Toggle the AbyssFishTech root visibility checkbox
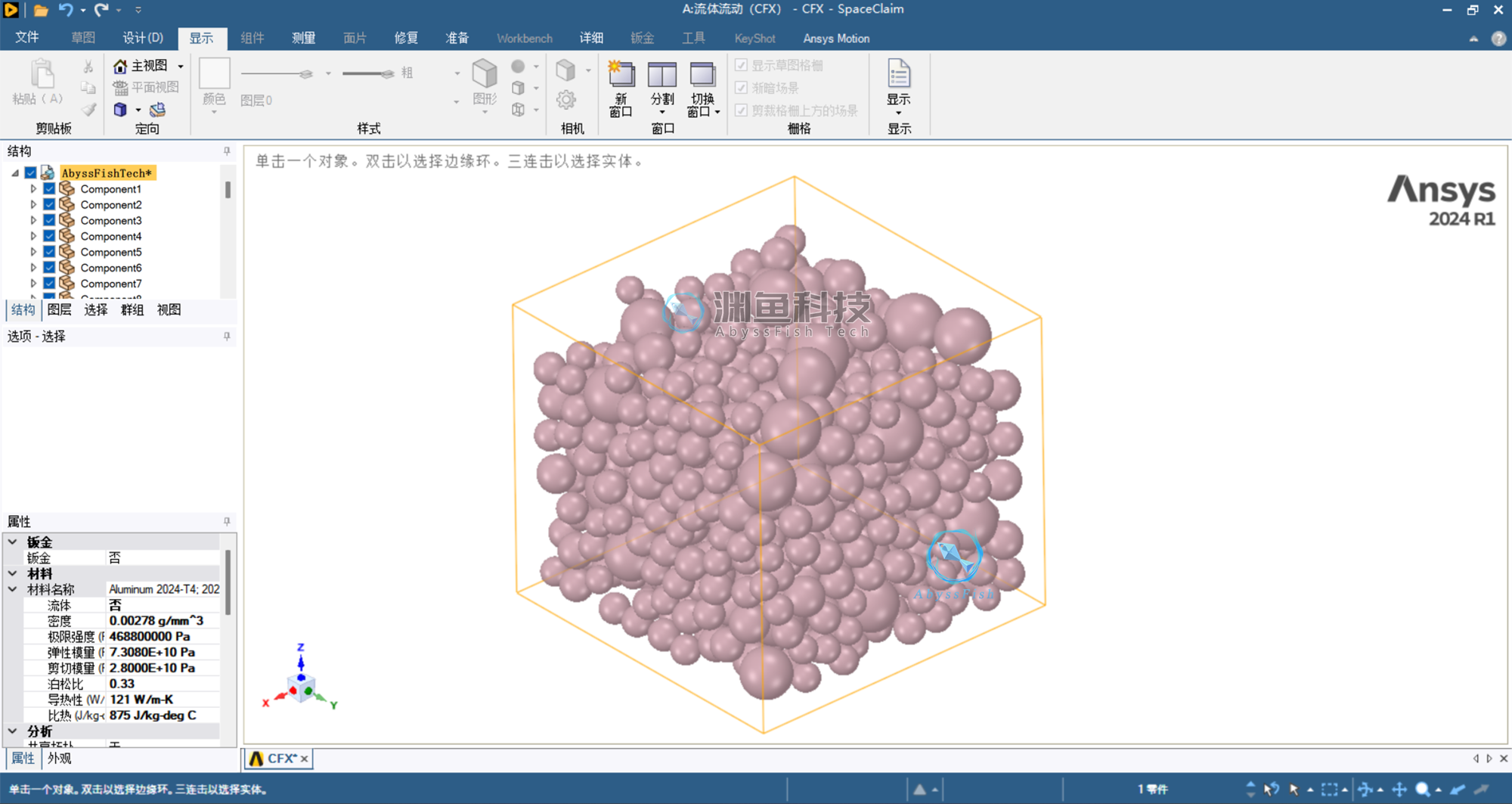The image size is (1512, 804). [30, 173]
